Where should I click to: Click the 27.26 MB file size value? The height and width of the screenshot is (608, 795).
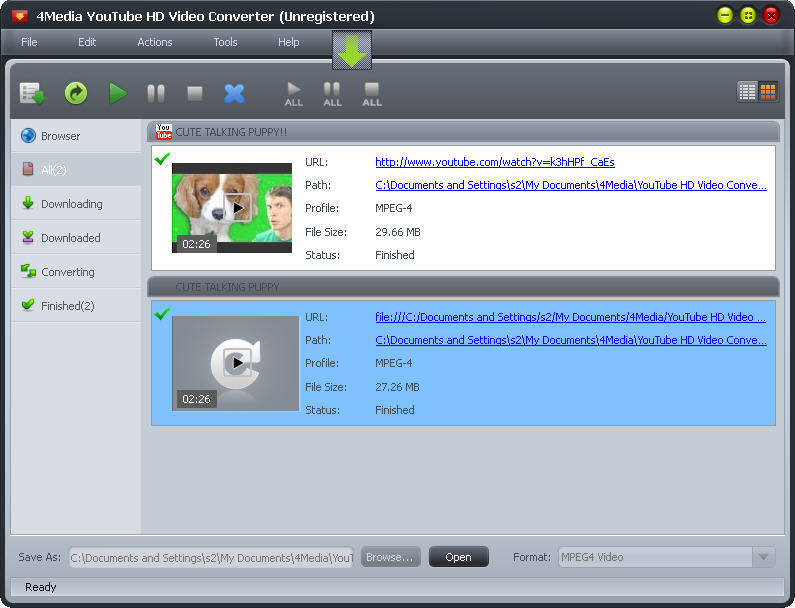click(x=398, y=387)
